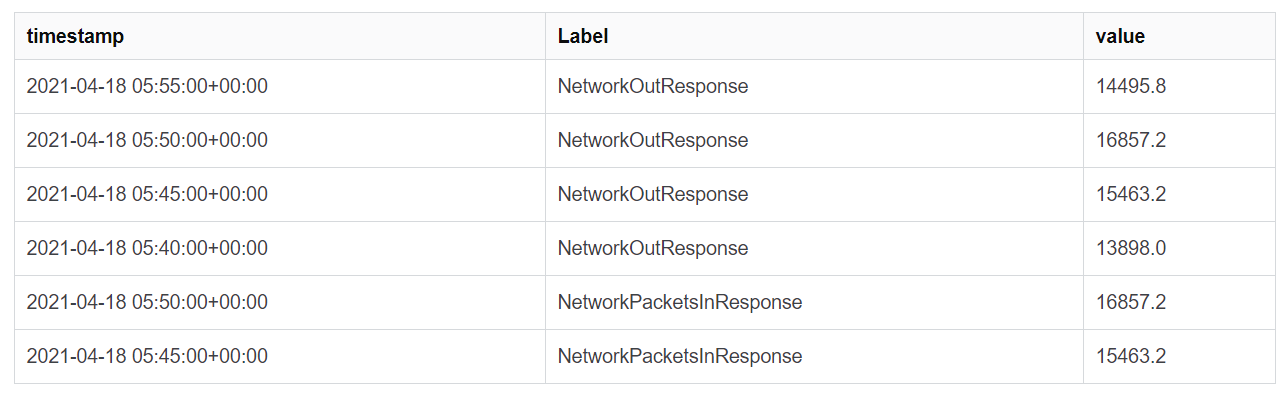Click 05:50:00 timestamp of NetworkPacketsInResponse row
The width and height of the screenshot is (1287, 397).
coord(280,302)
